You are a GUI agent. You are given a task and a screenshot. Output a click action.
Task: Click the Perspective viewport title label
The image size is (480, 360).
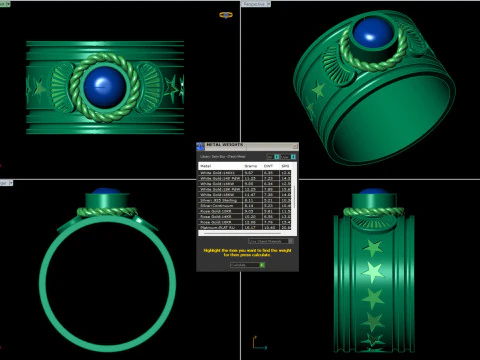point(254,4)
